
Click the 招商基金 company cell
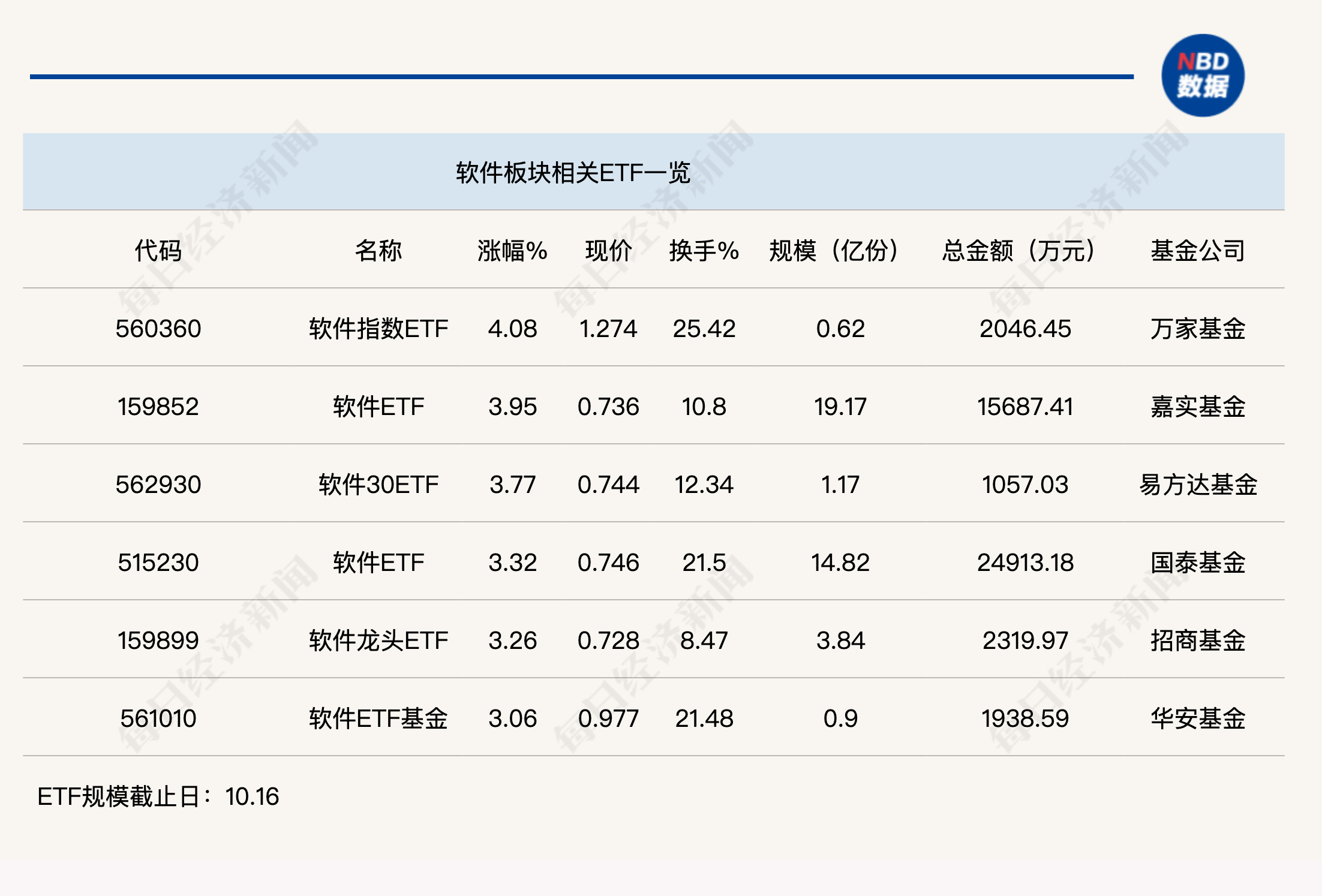coord(1197,641)
